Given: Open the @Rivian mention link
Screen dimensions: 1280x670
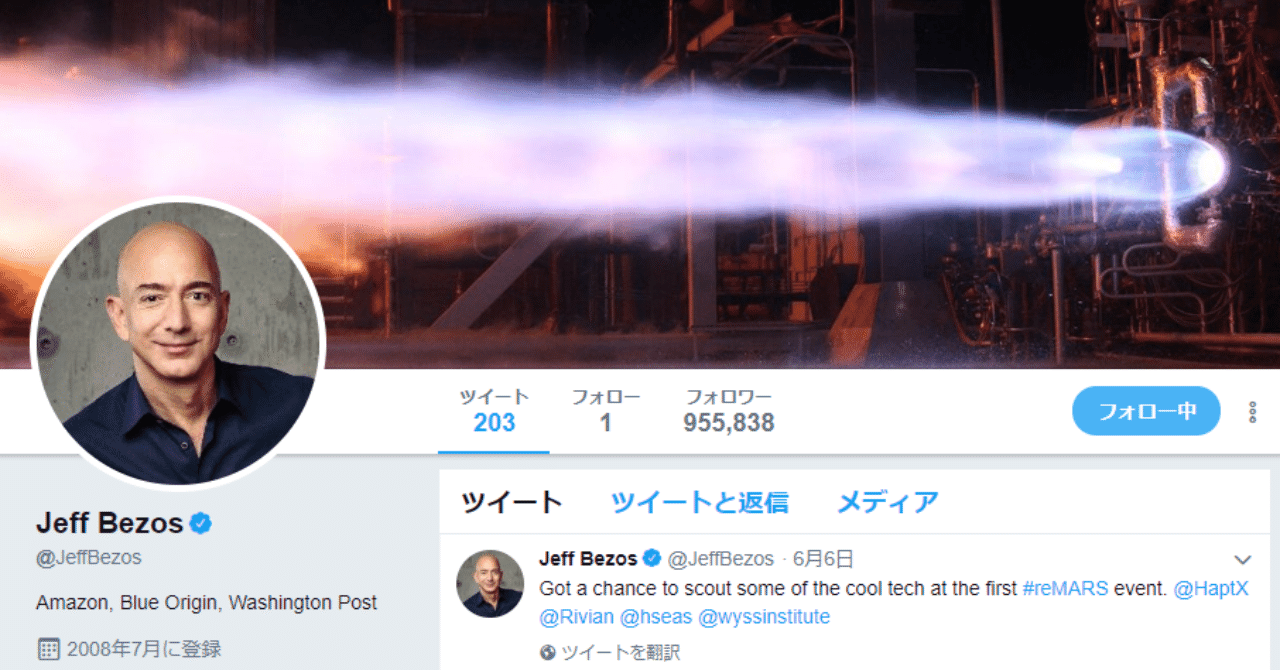Looking at the screenshot, I should (577, 617).
